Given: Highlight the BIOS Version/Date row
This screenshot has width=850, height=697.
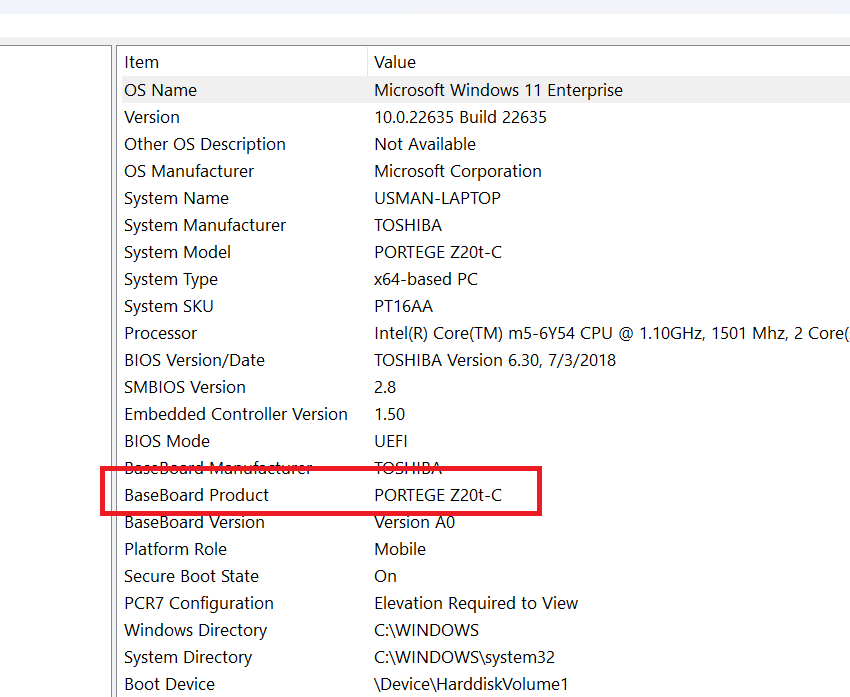Looking at the screenshot, I should click(x=194, y=360).
